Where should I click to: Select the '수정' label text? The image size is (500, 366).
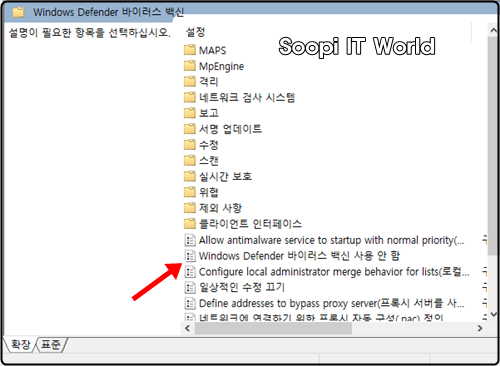tap(209, 145)
